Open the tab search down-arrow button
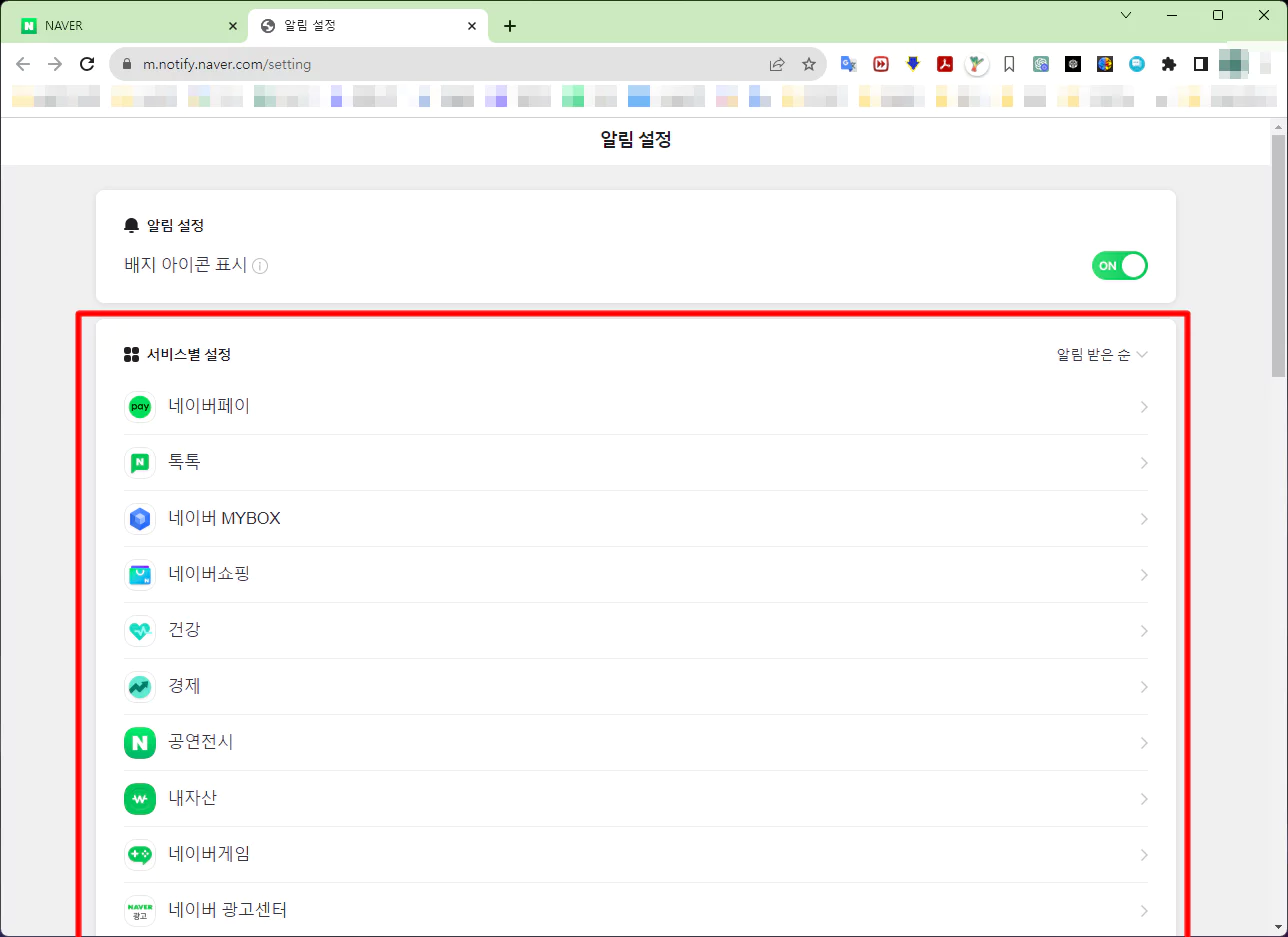The height and width of the screenshot is (937, 1288). [1126, 15]
